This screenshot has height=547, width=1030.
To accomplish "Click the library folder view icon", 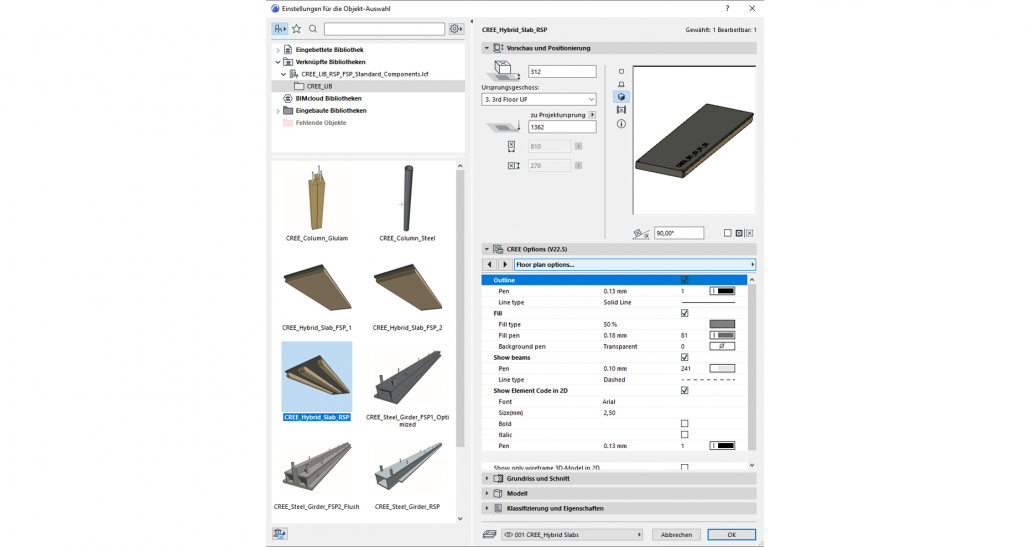I will [279, 29].
